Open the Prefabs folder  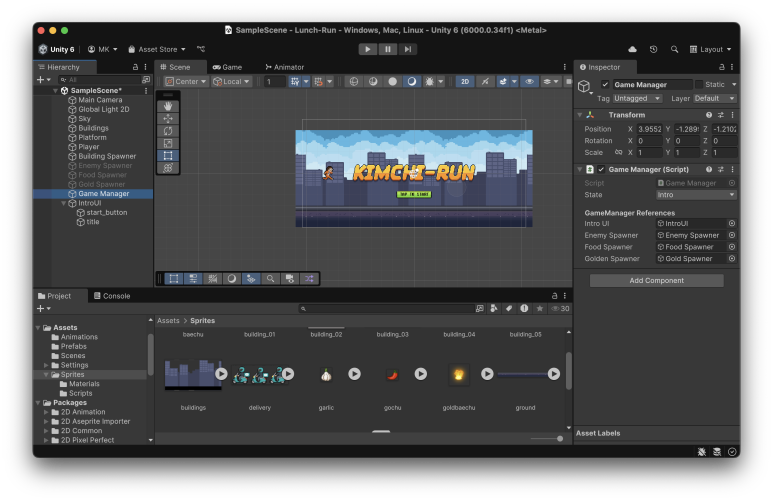point(73,346)
